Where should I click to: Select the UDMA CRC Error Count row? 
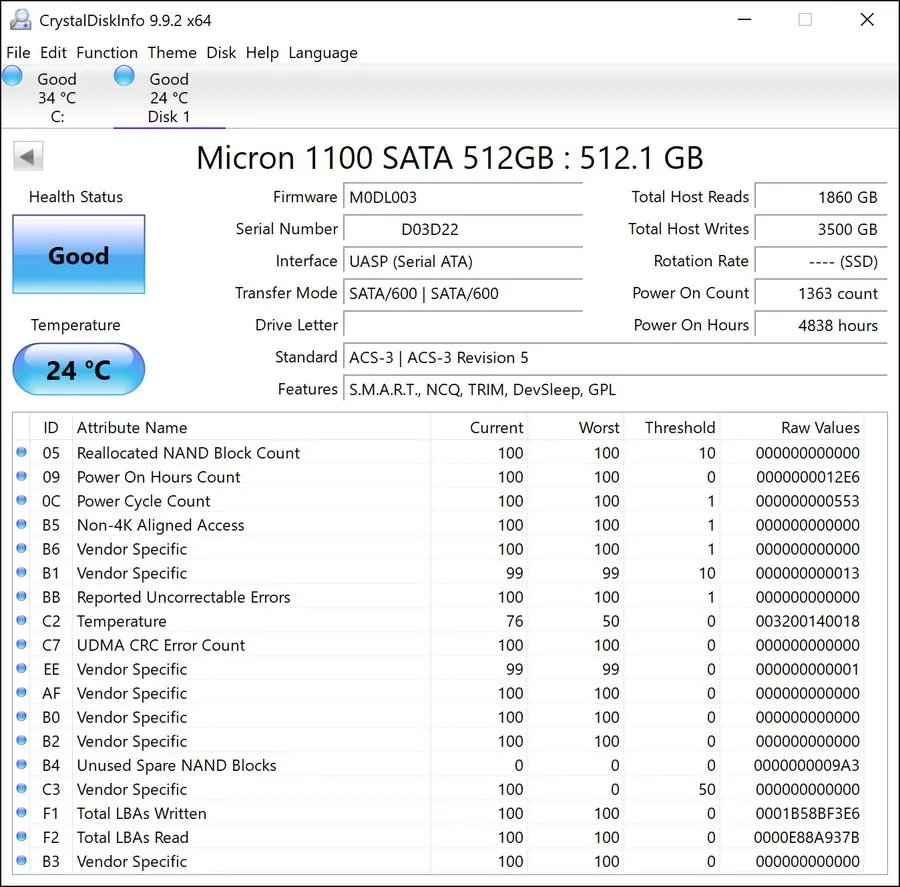click(x=439, y=645)
